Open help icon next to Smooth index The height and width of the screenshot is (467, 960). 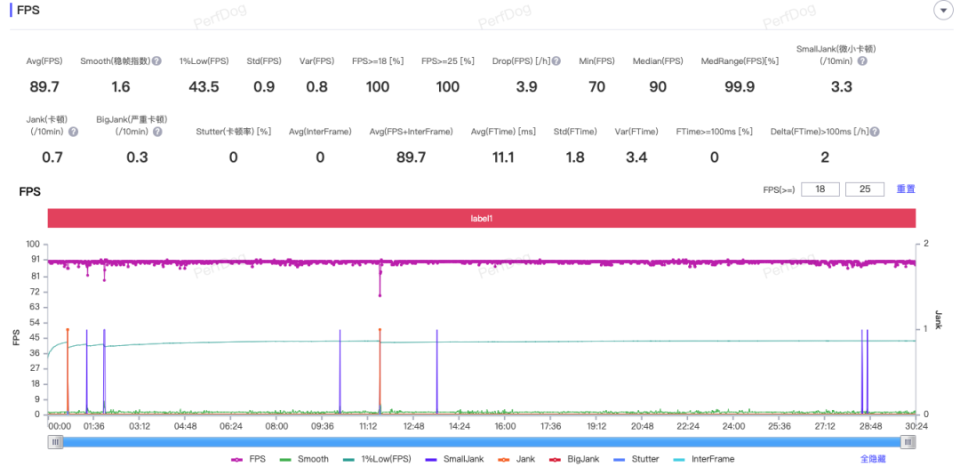pyautogui.click(x=157, y=61)
